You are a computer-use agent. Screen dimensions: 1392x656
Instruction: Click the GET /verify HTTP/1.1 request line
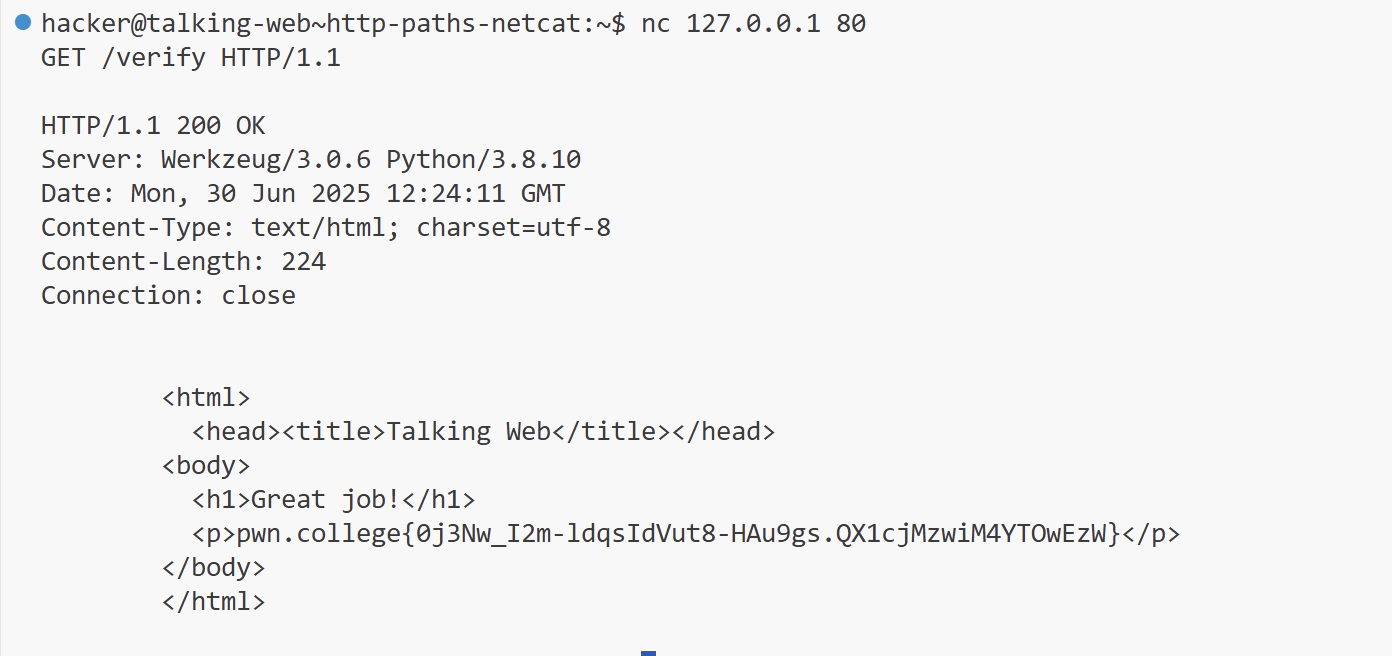click(x=190, y=58)
